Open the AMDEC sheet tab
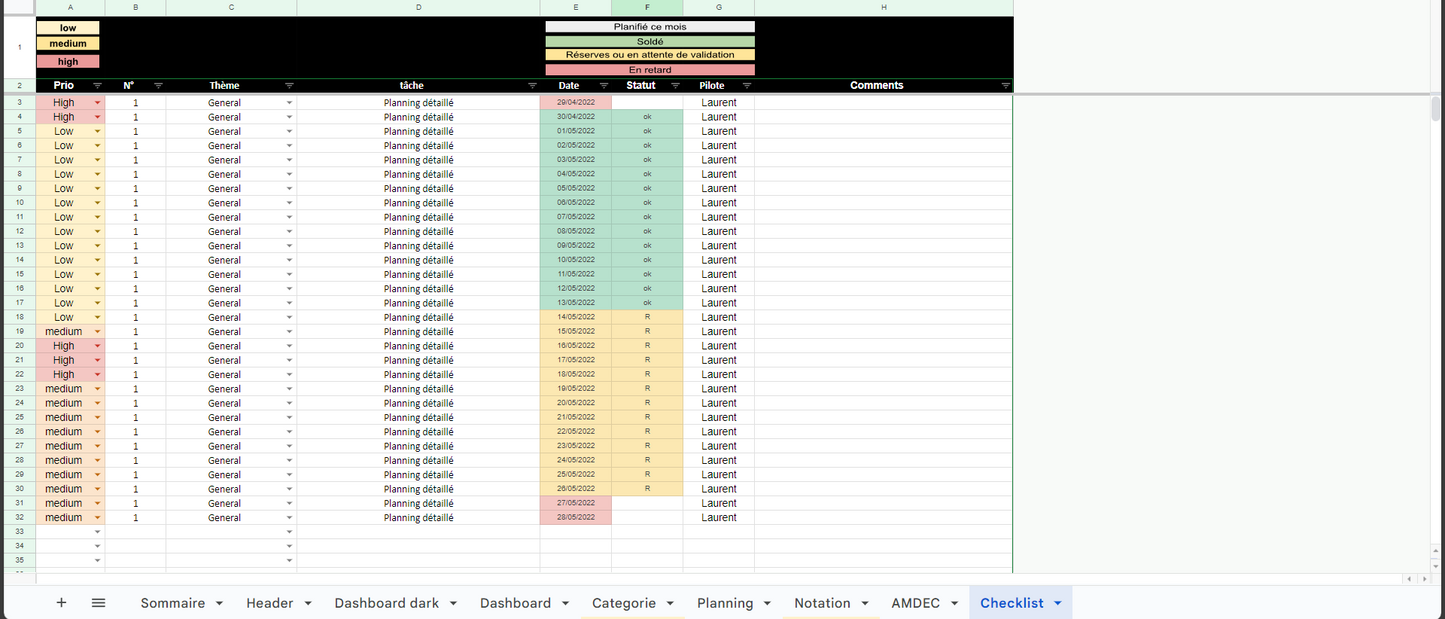Screen dimensions: 1445x619 915,603
